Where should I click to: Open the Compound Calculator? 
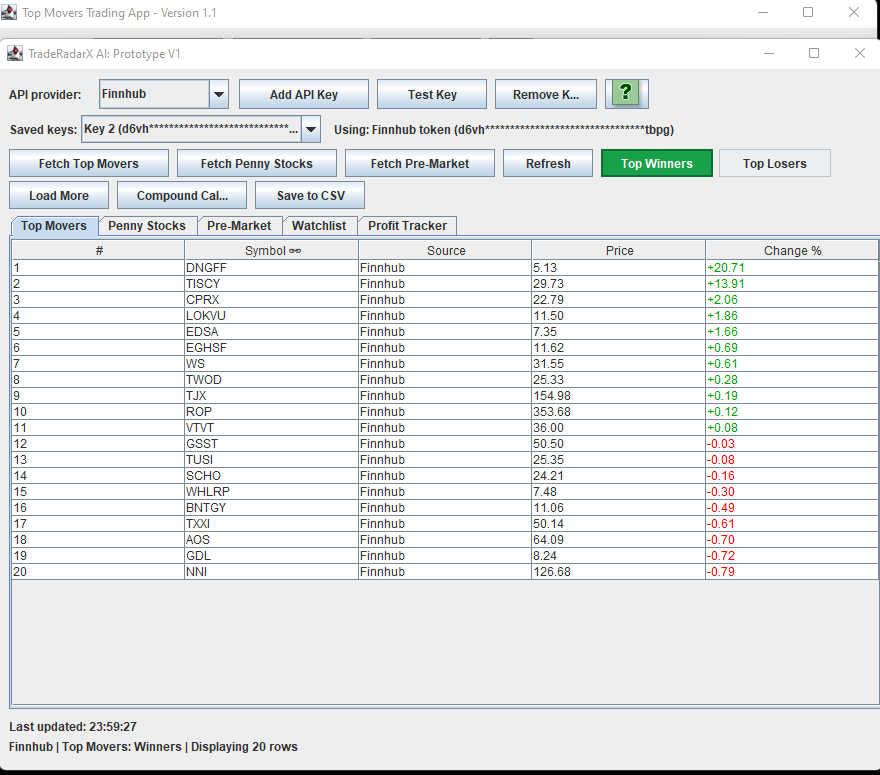pos(181,194)
